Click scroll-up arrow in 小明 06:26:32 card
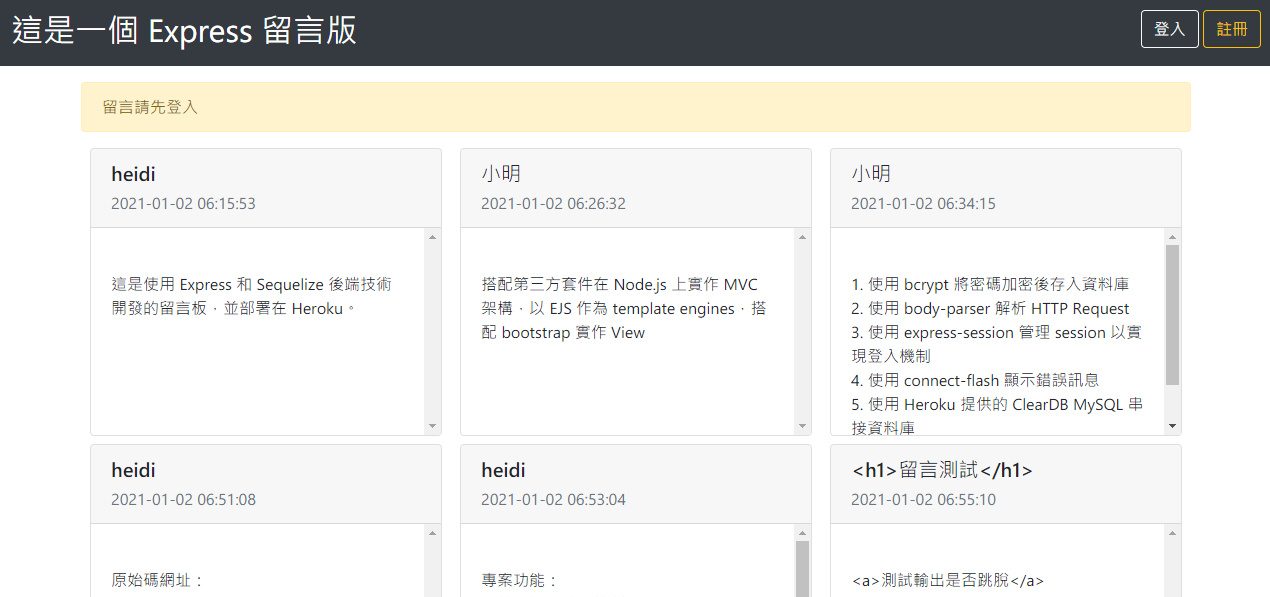This screenshot has height=597, width=1270. point(802,237)
